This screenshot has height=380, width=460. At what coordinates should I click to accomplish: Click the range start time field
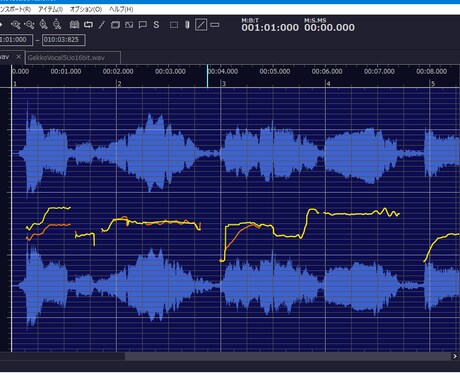pos(16,40)
